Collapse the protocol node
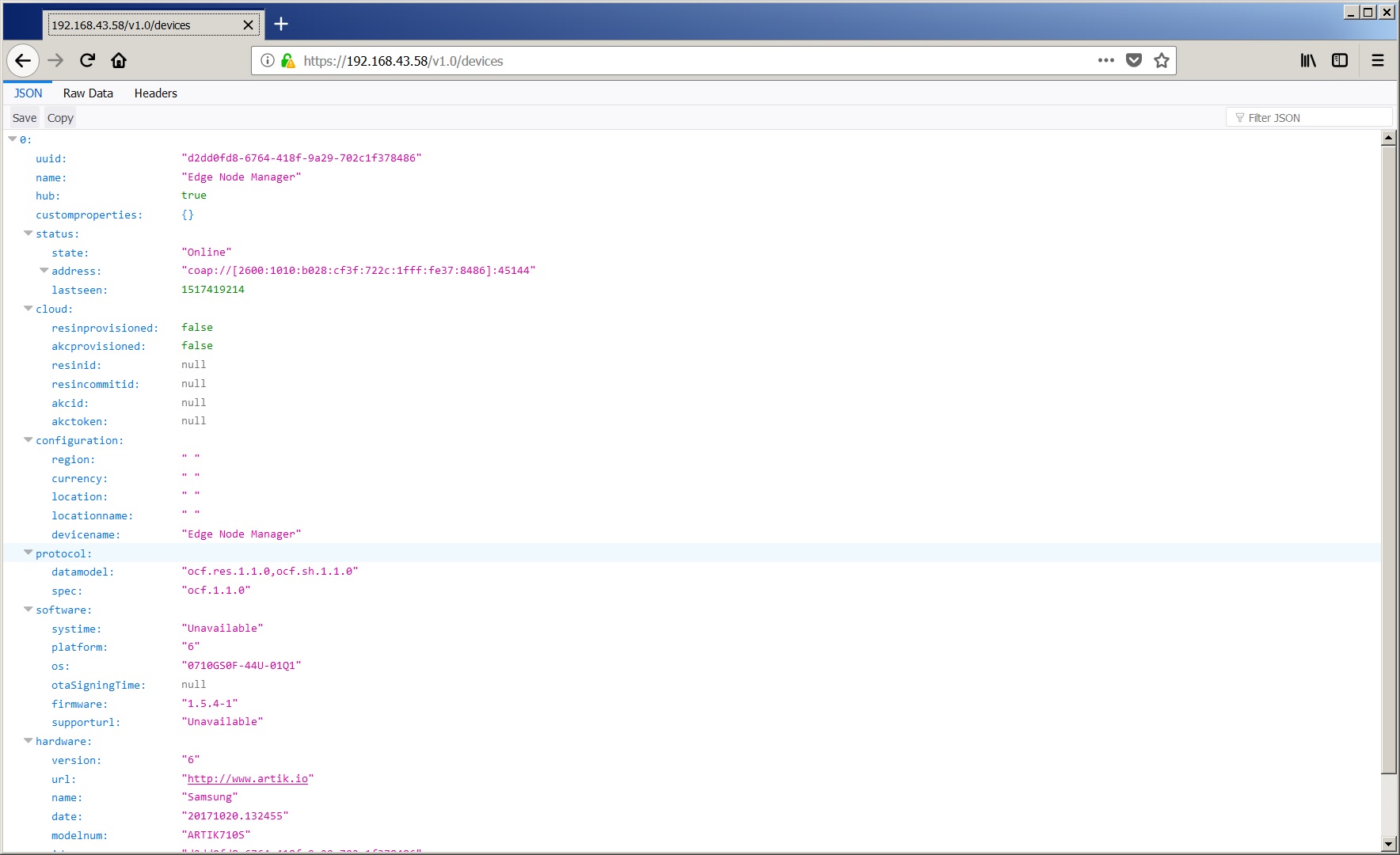1400x855 pixels. pyautogui.click(x=29, y=553)
